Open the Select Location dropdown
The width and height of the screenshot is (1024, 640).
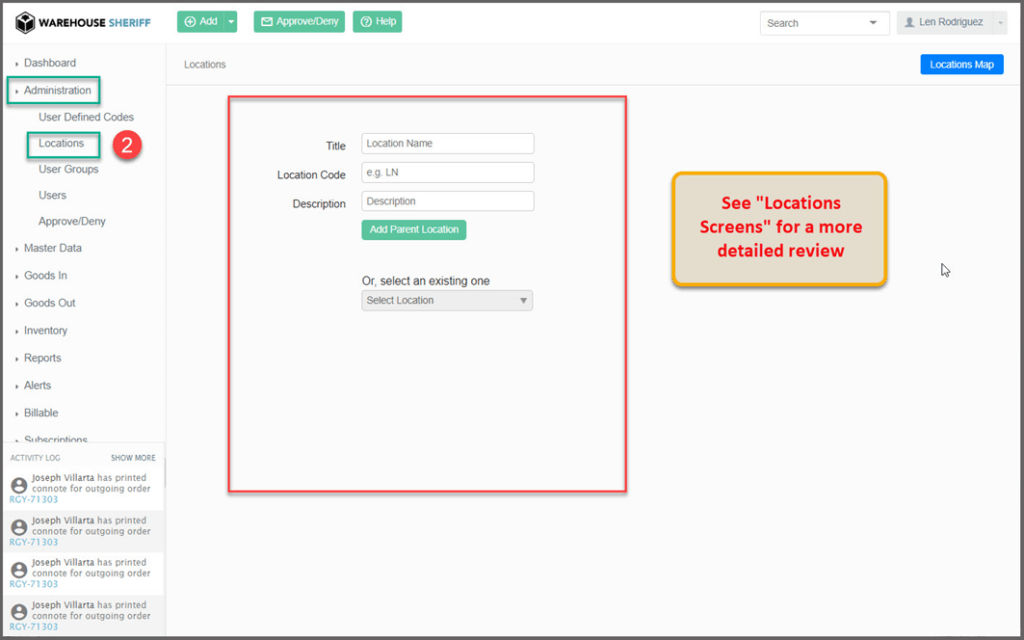447,300
